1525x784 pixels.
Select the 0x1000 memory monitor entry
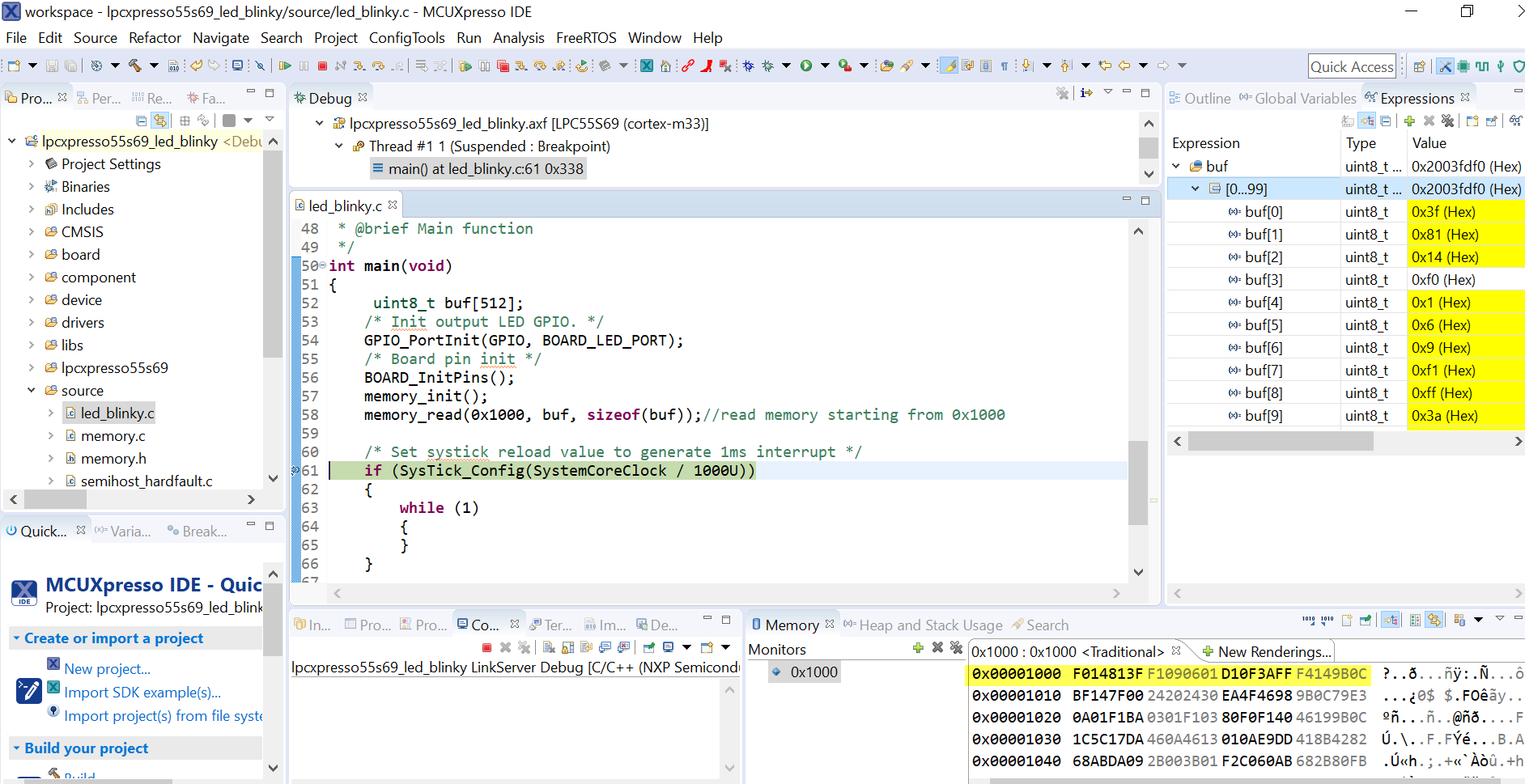pyautogui.click(x=813, y=672)
